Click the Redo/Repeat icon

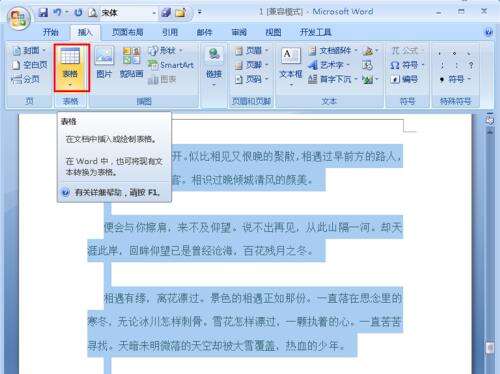(78, 13)
